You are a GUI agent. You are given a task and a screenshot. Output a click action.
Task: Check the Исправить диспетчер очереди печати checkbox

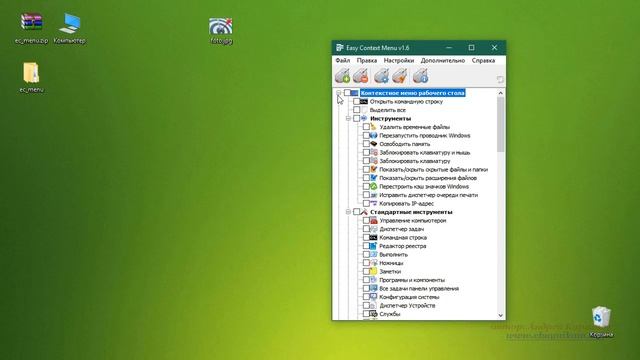pos(366,195)
